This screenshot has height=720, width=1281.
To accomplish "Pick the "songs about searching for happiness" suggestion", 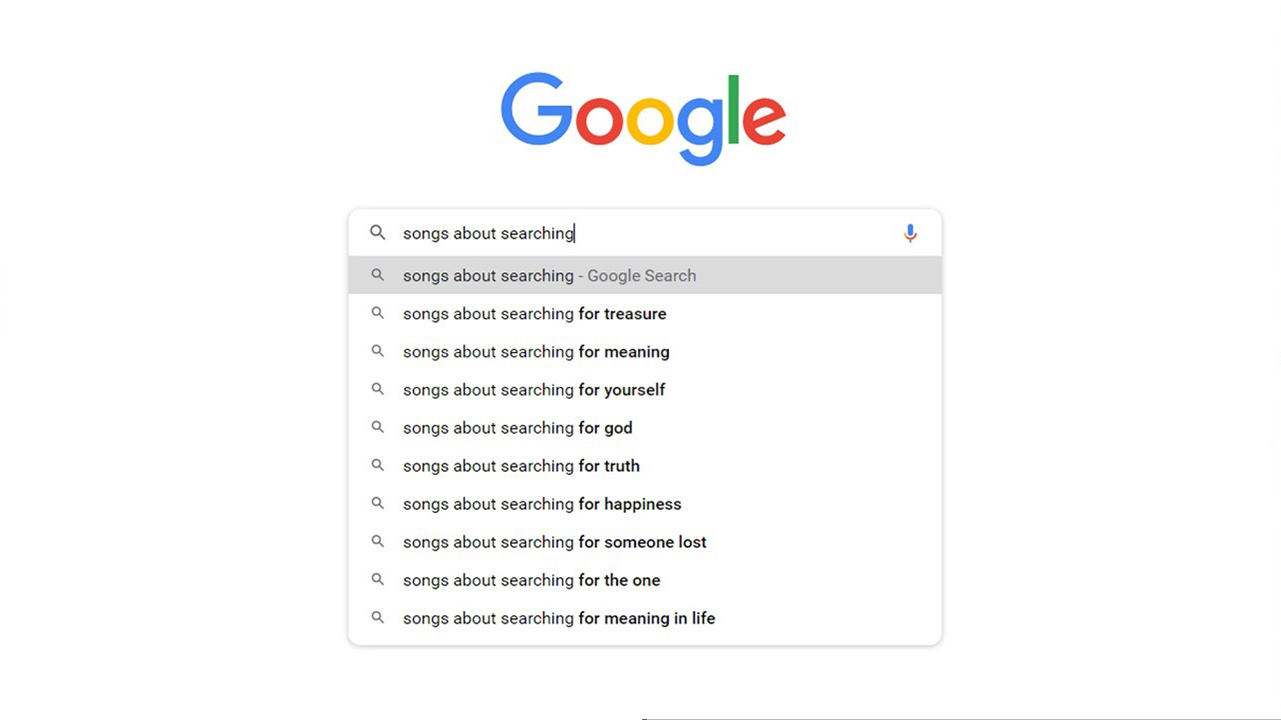I will [x=542, y=504].
